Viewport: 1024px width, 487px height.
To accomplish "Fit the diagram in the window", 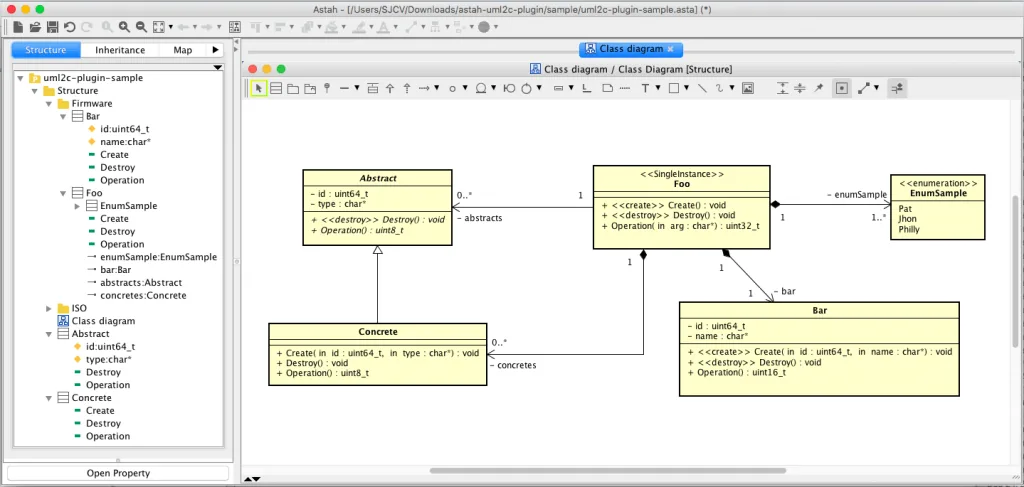I will pyautogui.click(x=159, y=27).
